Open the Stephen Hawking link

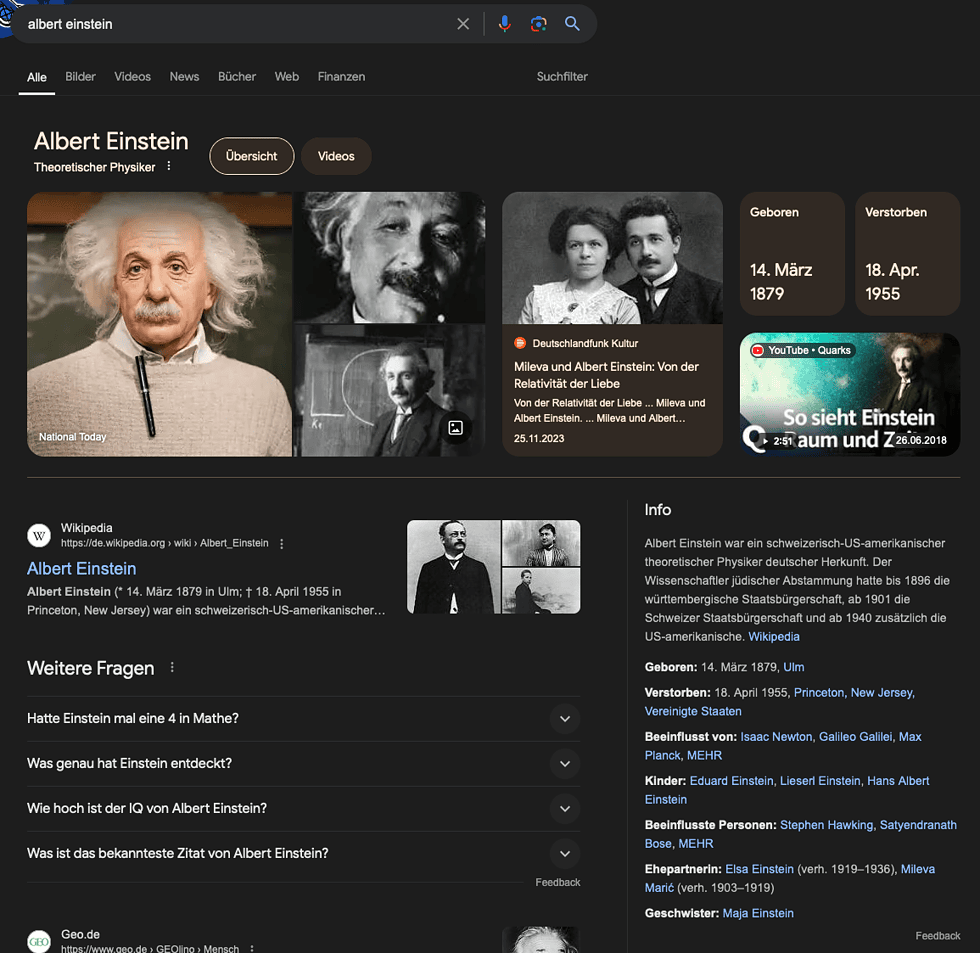click(826, 826)
